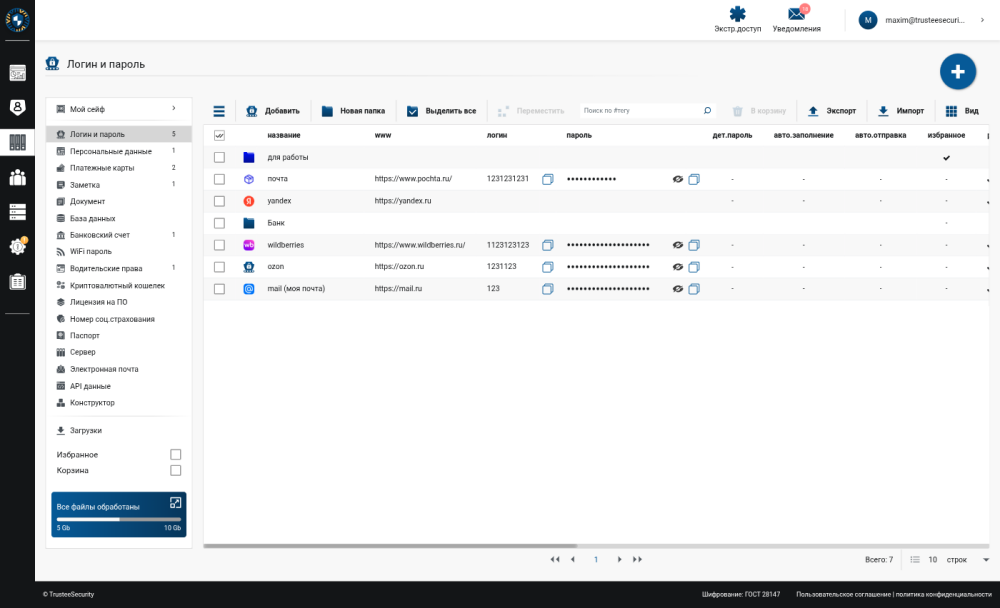Open the emergency access icon (Экстр.доступ)
This screenshot has height=608, width=1000.
[x=737, y=15]
